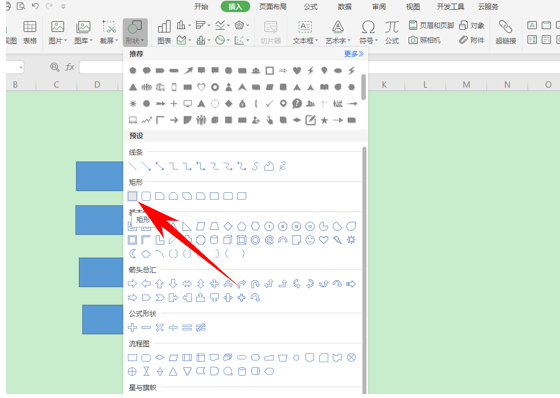Click the preset shapes list scrollbar
This screenshot has width=560, height=398.
(x=364, y=270)
